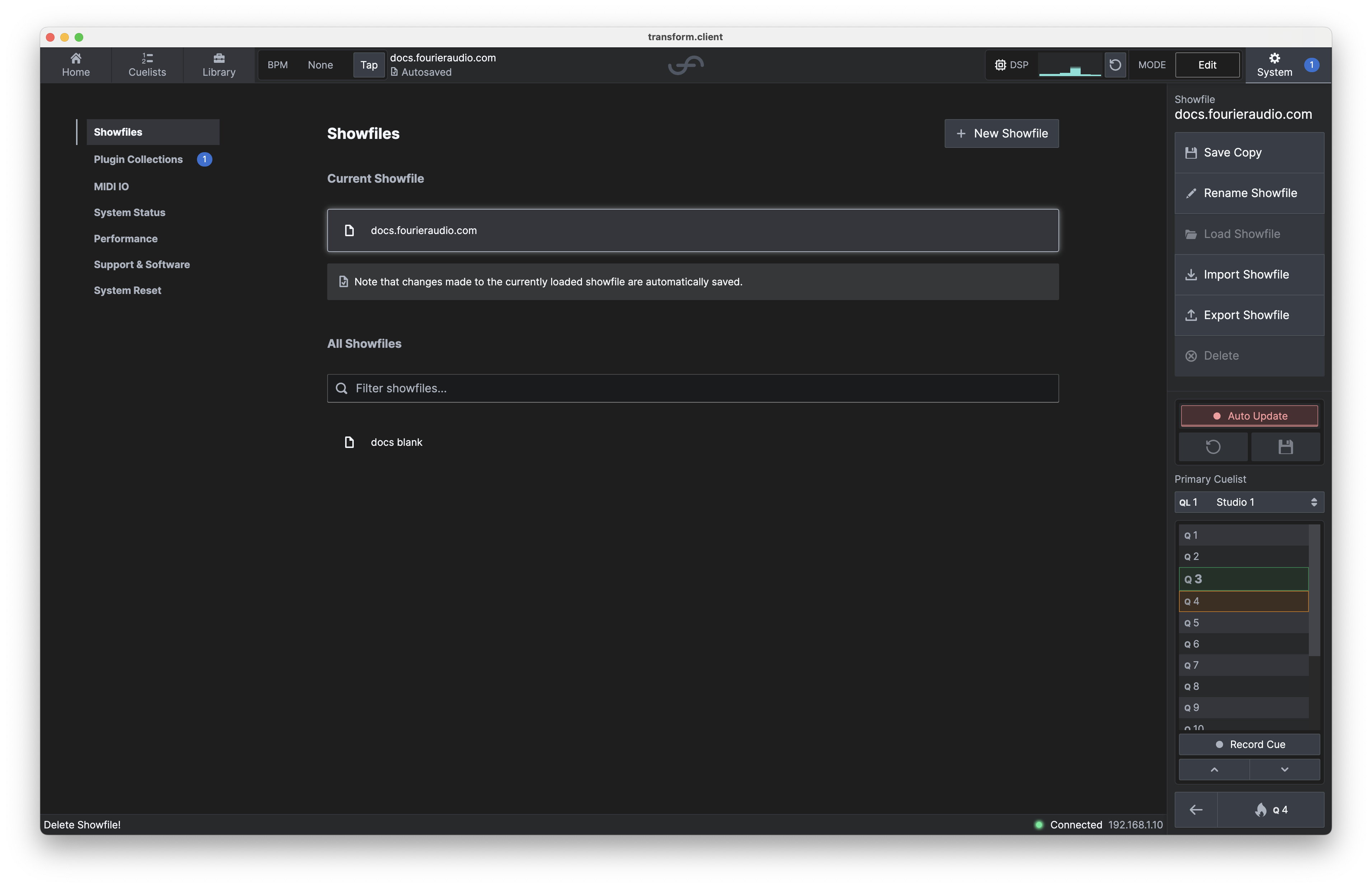Image resolution: width=1372 pixels, height=888 pixels.
Task: Click the New Showfile button
Action: pyautogui.click(x=1001, y=133)
